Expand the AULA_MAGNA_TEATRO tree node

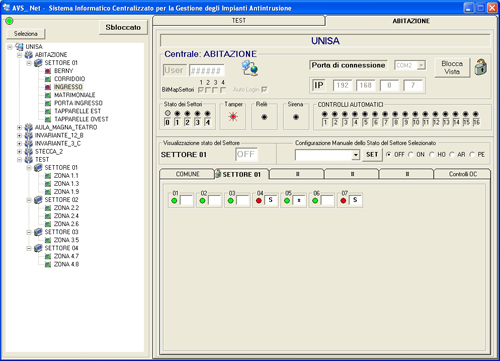click(19, 127)
